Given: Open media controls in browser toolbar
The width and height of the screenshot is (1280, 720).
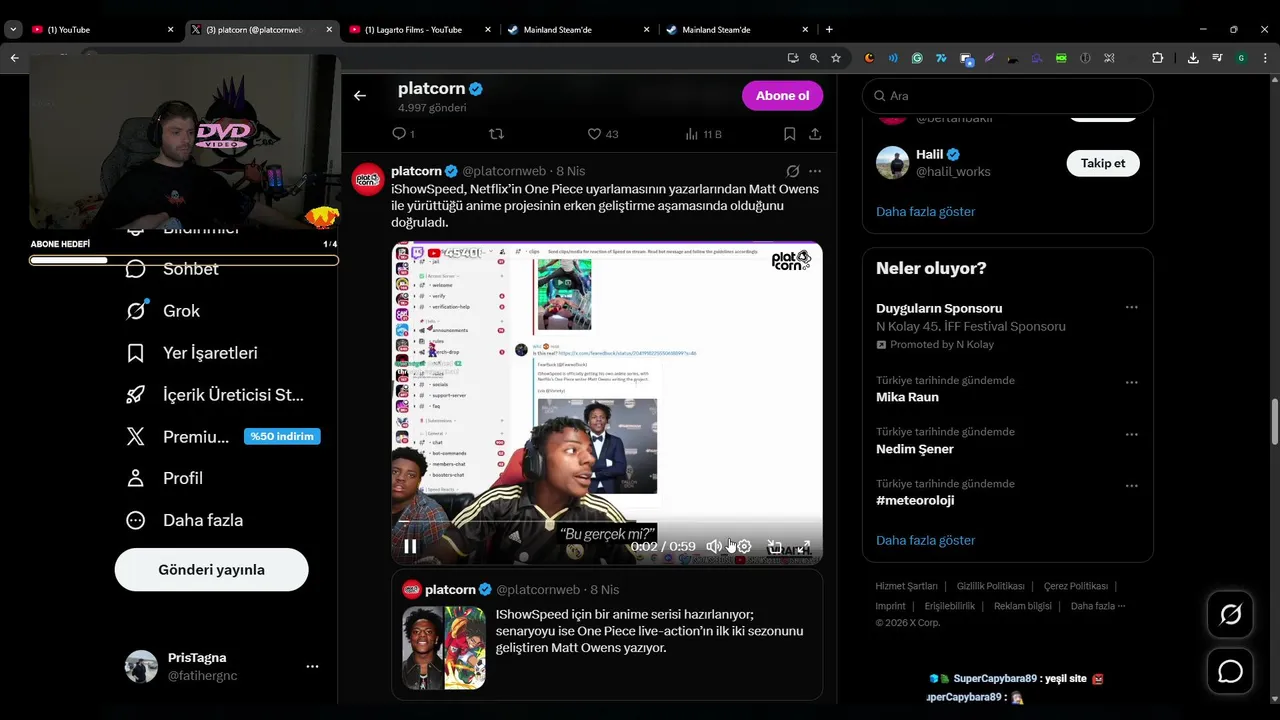Looking at the screenshot, I should [x=1217, y=58].
